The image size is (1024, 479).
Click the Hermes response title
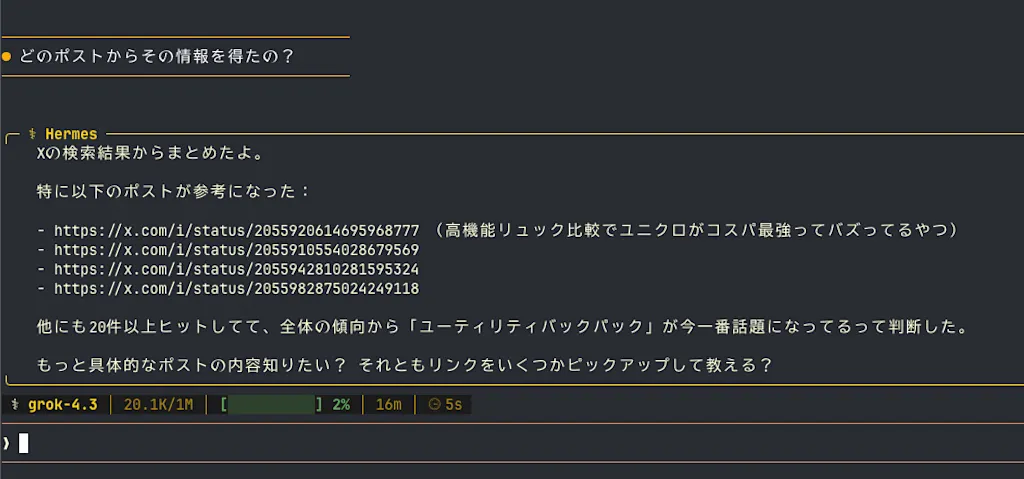click(71, 134)
